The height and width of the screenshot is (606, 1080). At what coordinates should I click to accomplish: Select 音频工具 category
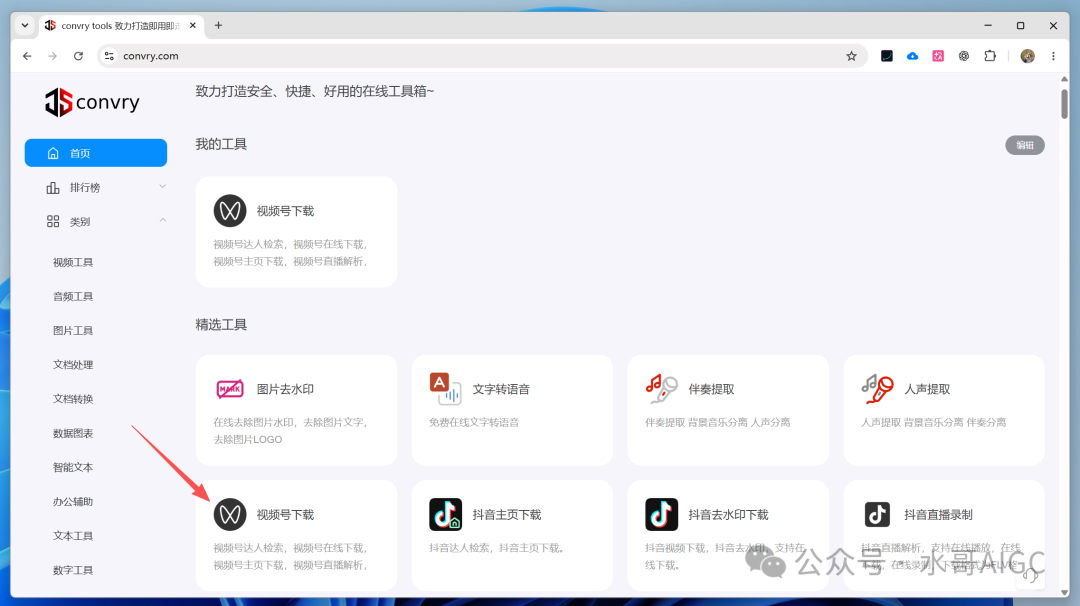[x=73, y=296]
